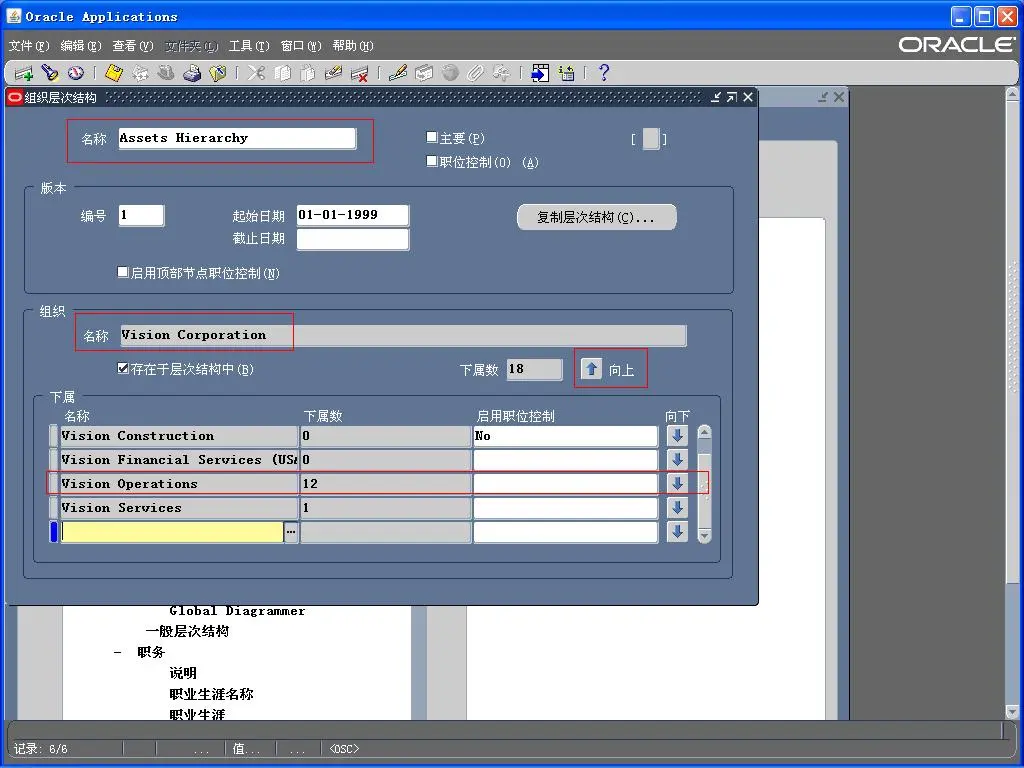Image resolution: width=1024 pixels, height=768 pixels.
Task: Click the Cut scissors icon
Action: pos(256,73)
